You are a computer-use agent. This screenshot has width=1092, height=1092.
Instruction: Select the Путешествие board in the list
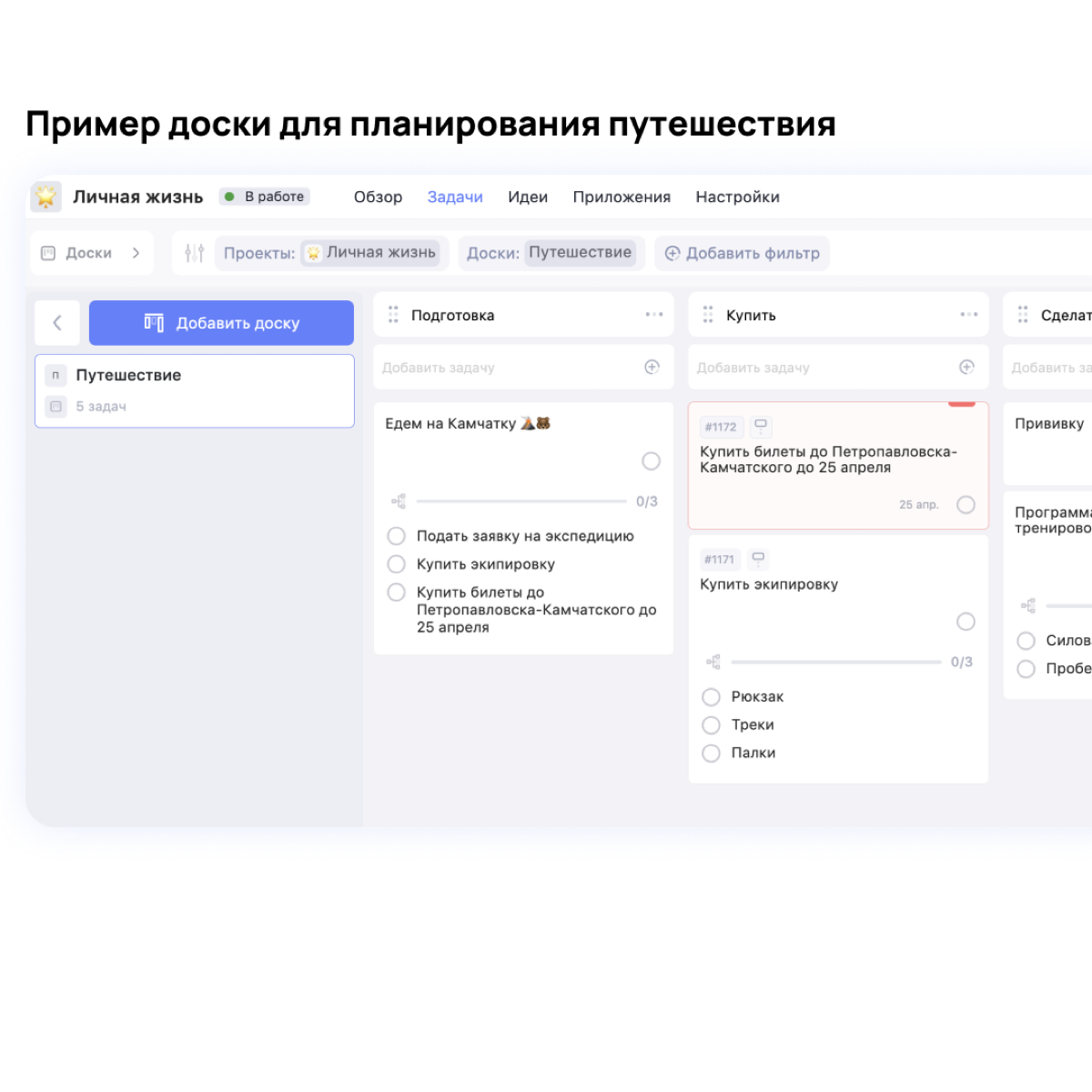195,390
